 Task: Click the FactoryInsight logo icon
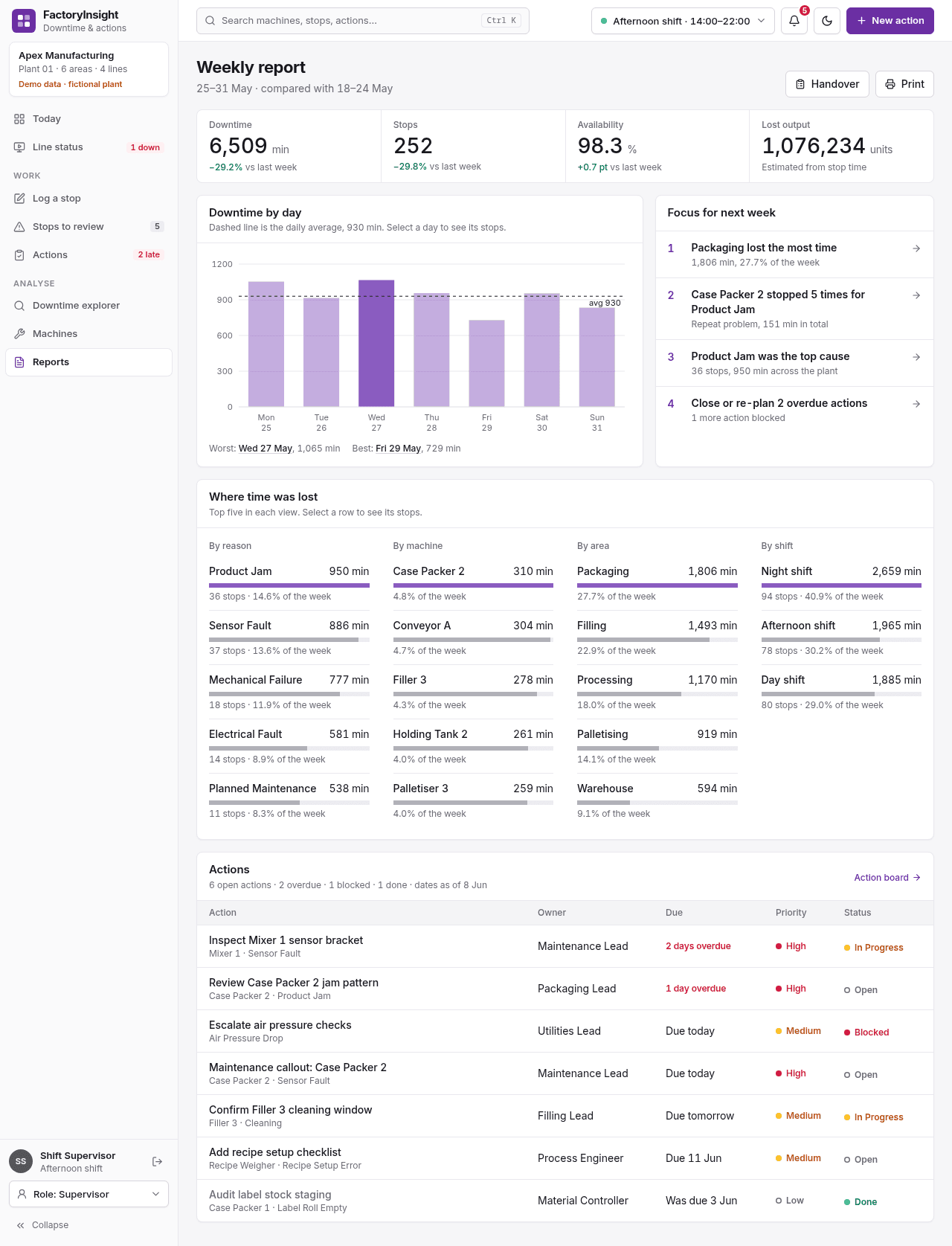24,21
